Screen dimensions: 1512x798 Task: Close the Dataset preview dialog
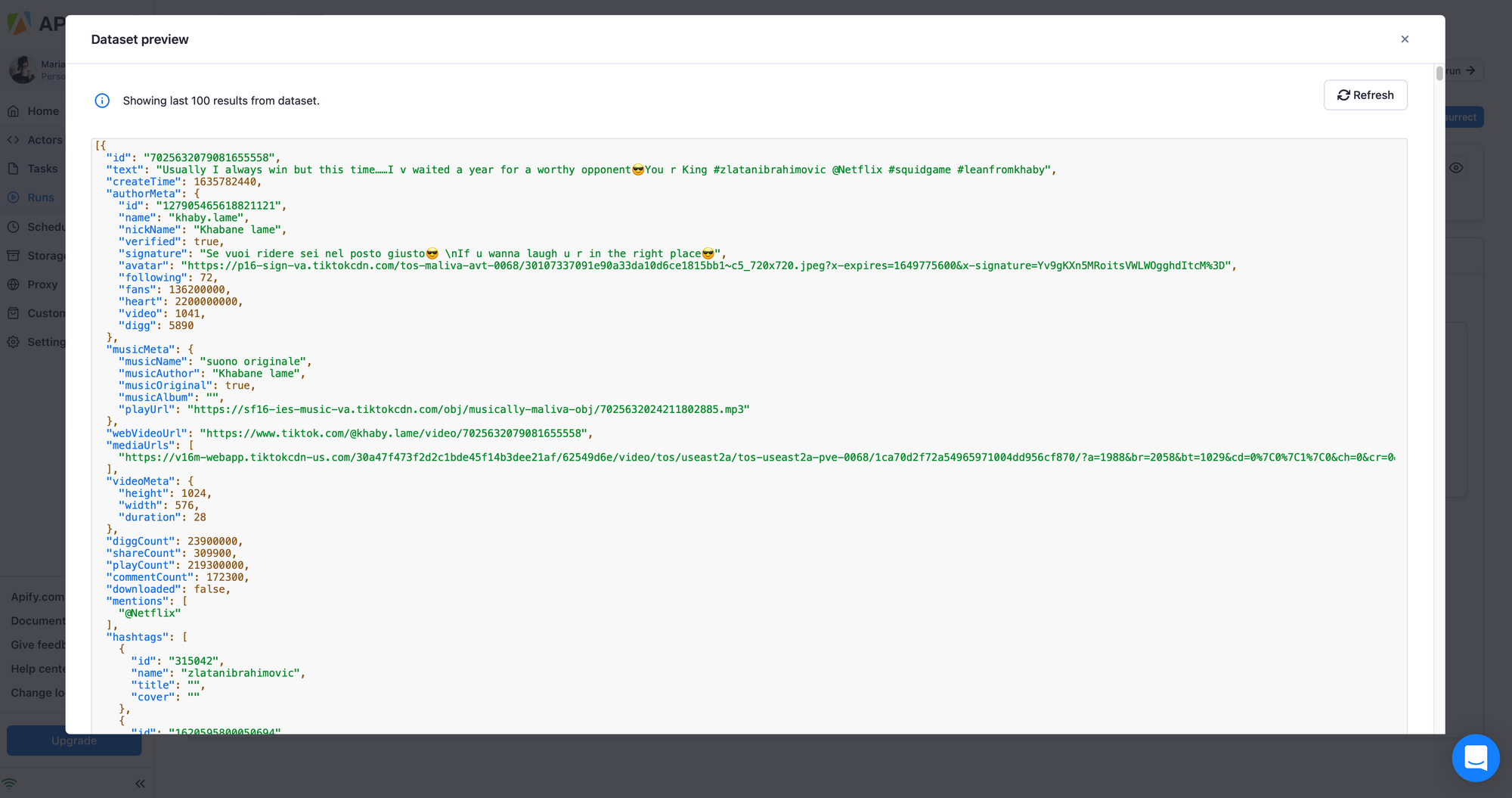click(x=1405, y=39)
